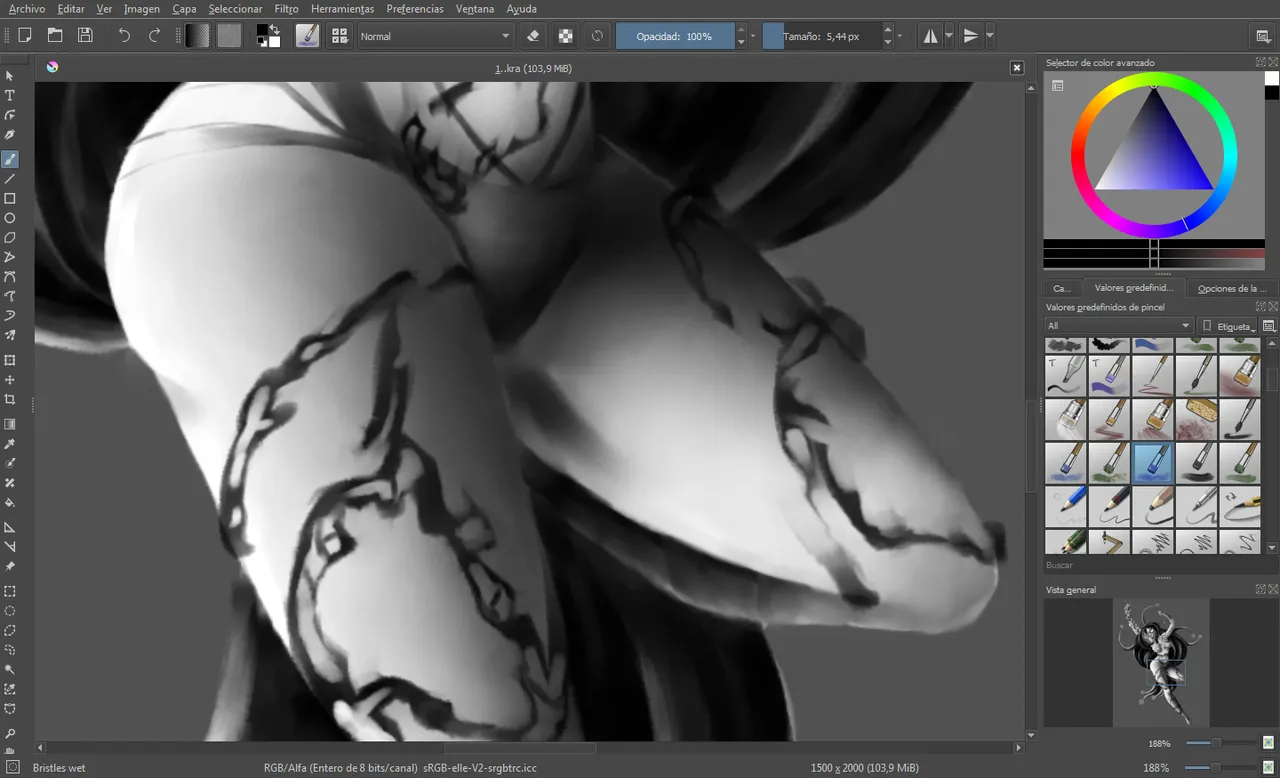Toggle horizontal mirror tool
1280x778 pixels.
930,36
